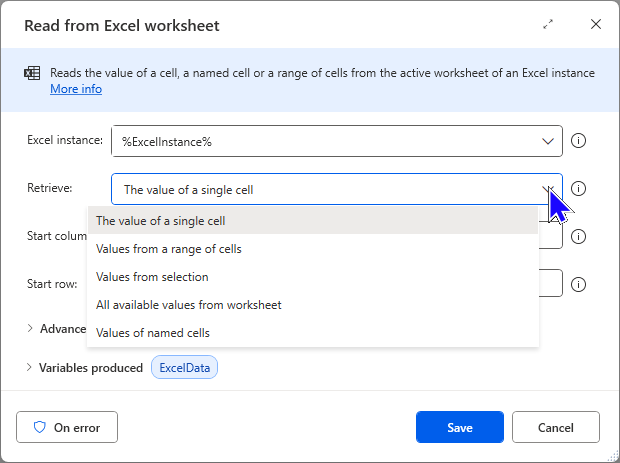Screen dimensions: 620x463
Task: Click the ExcelData variable chip
Action: click(x=184, y=367)
